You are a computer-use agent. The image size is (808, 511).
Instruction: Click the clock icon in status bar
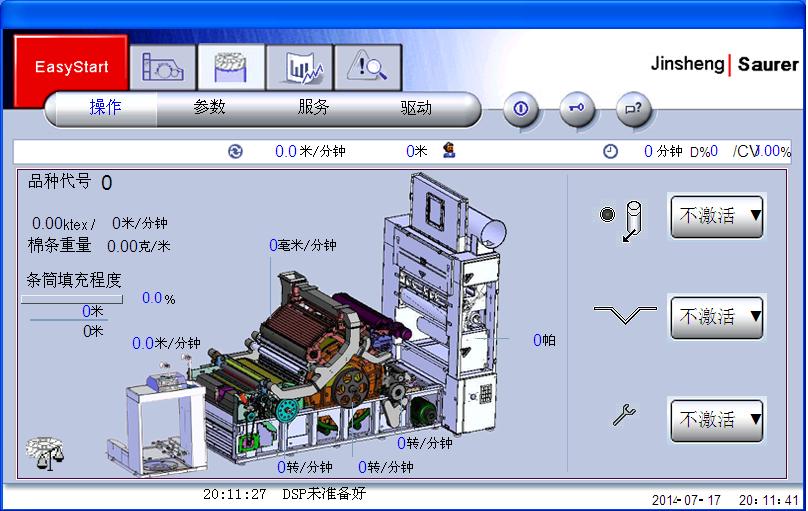coord(610,152)
